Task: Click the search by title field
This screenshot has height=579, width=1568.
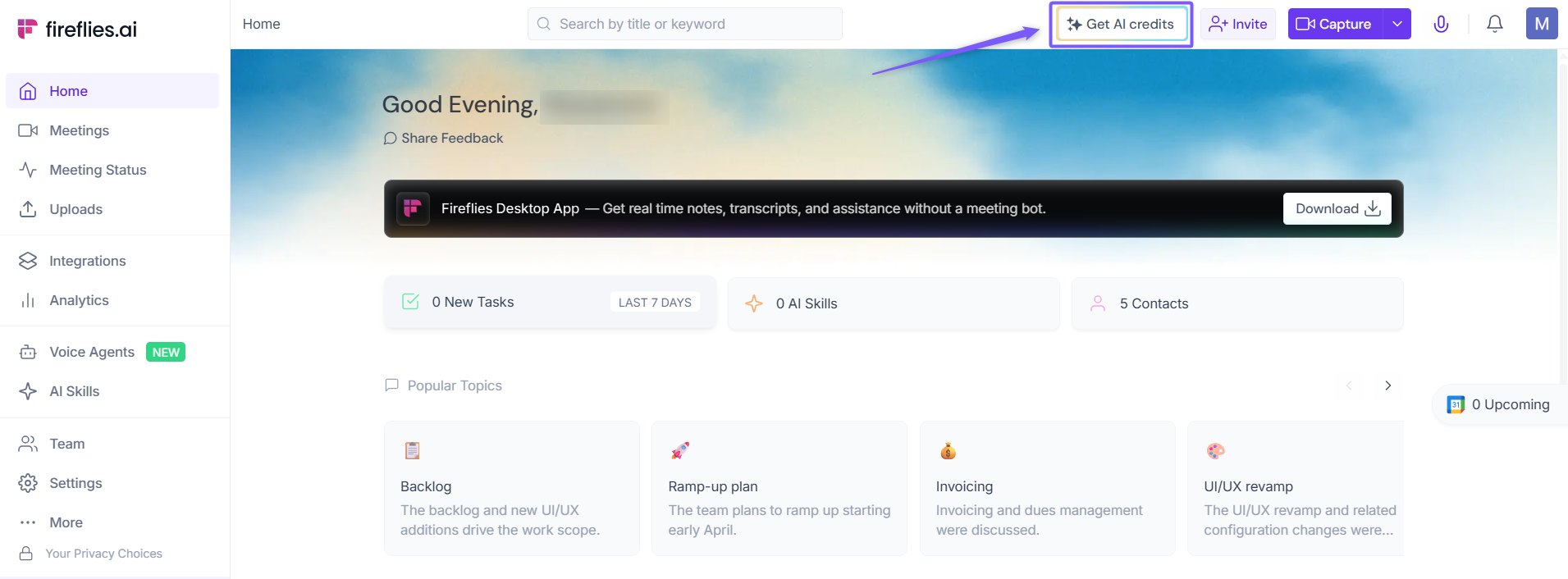Action: (x=684, y=24)
